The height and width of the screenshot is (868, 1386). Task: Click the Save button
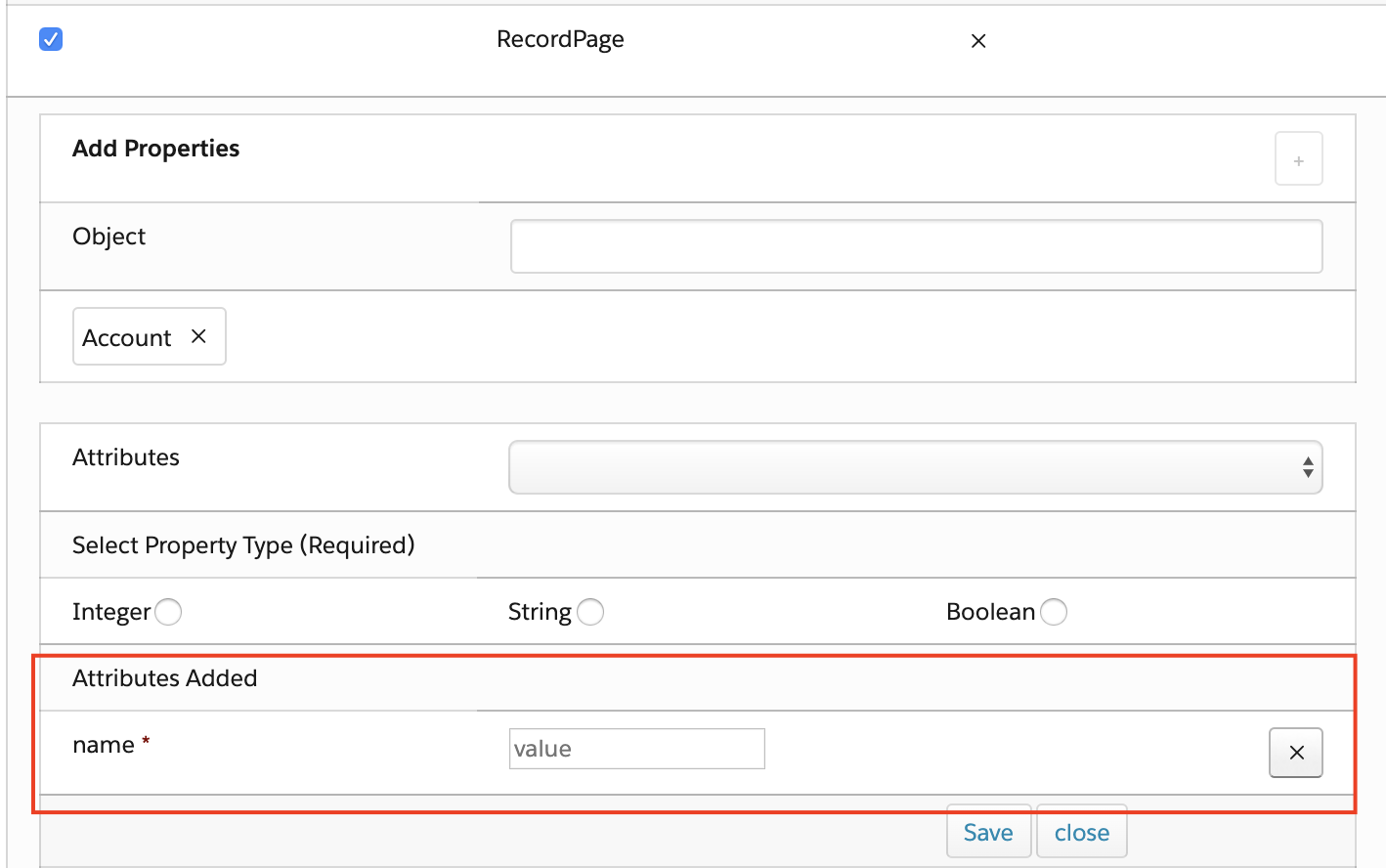tap(988, 832)
